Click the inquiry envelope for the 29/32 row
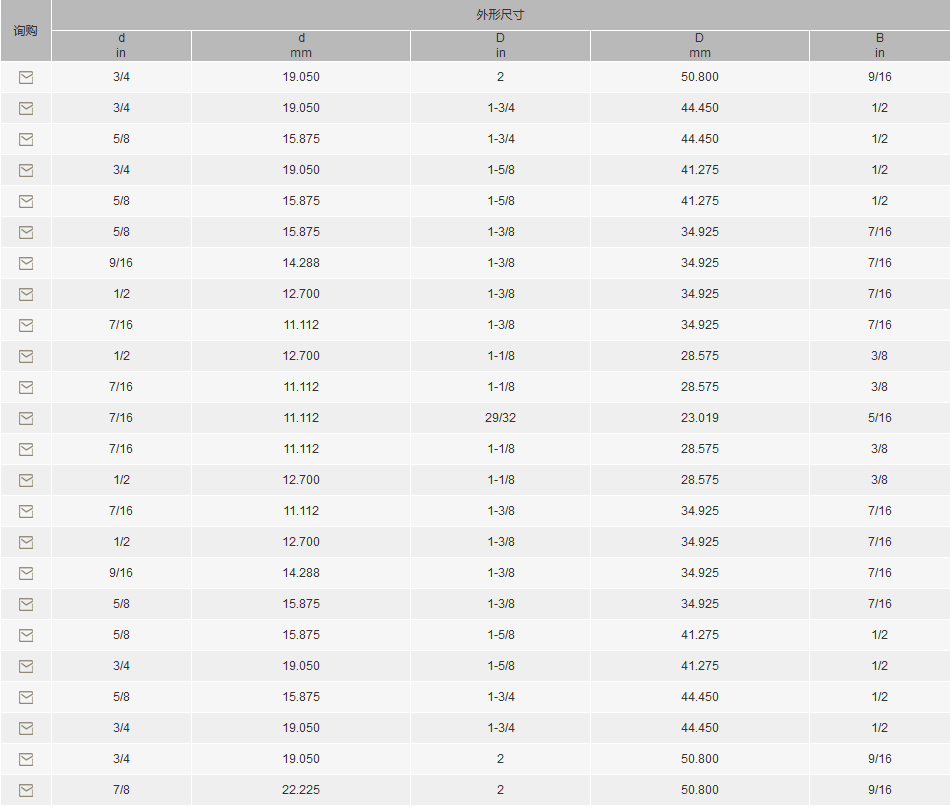950x807 pixels. (26, 418)
